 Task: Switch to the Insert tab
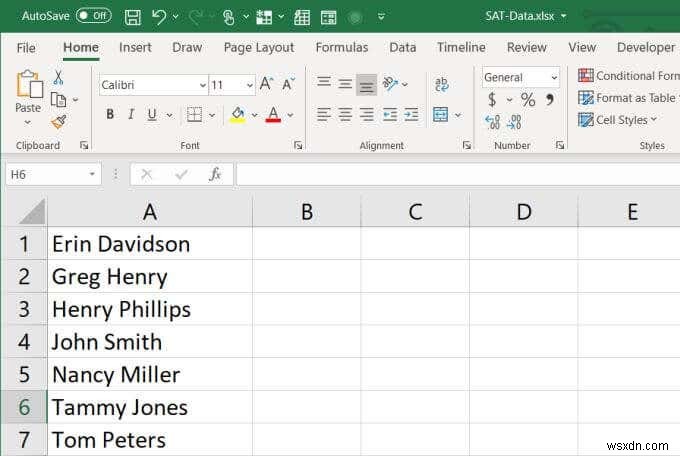tap(135, 47)
